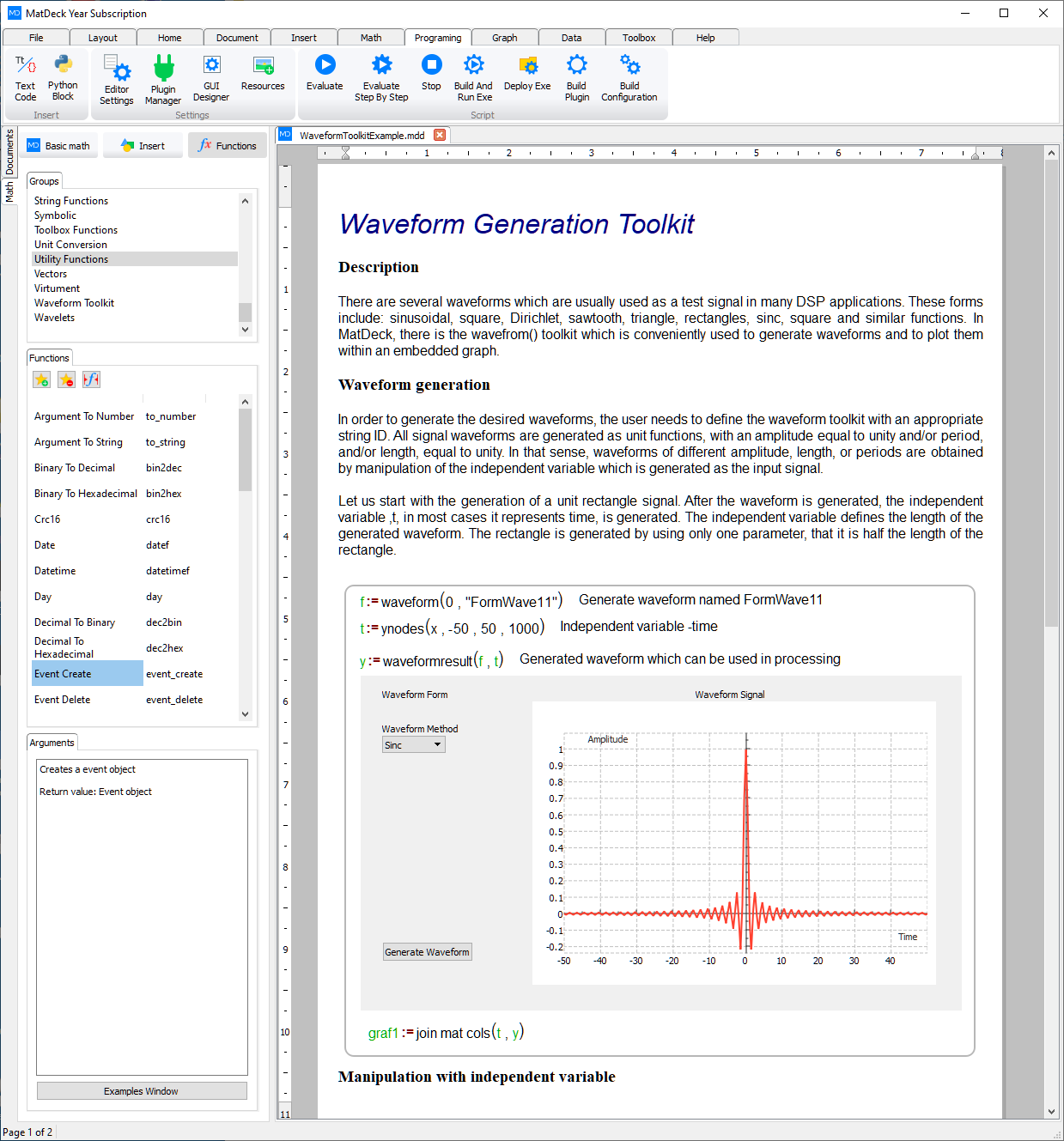Select the Virtument group
The height and width of the screenshot is (1141, 1064).
coord(135,288)
